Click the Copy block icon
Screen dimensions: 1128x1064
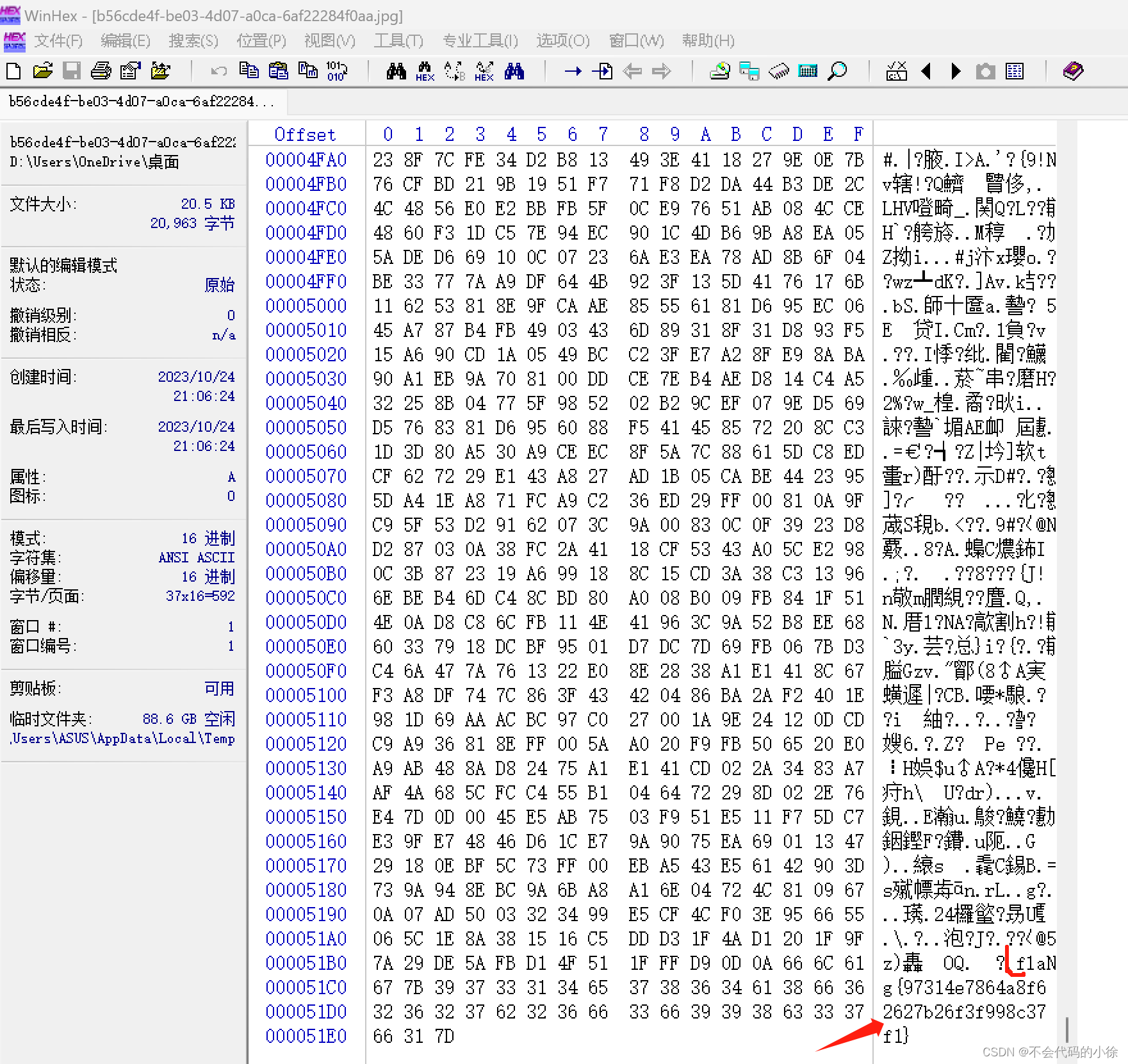coord(249,70)
